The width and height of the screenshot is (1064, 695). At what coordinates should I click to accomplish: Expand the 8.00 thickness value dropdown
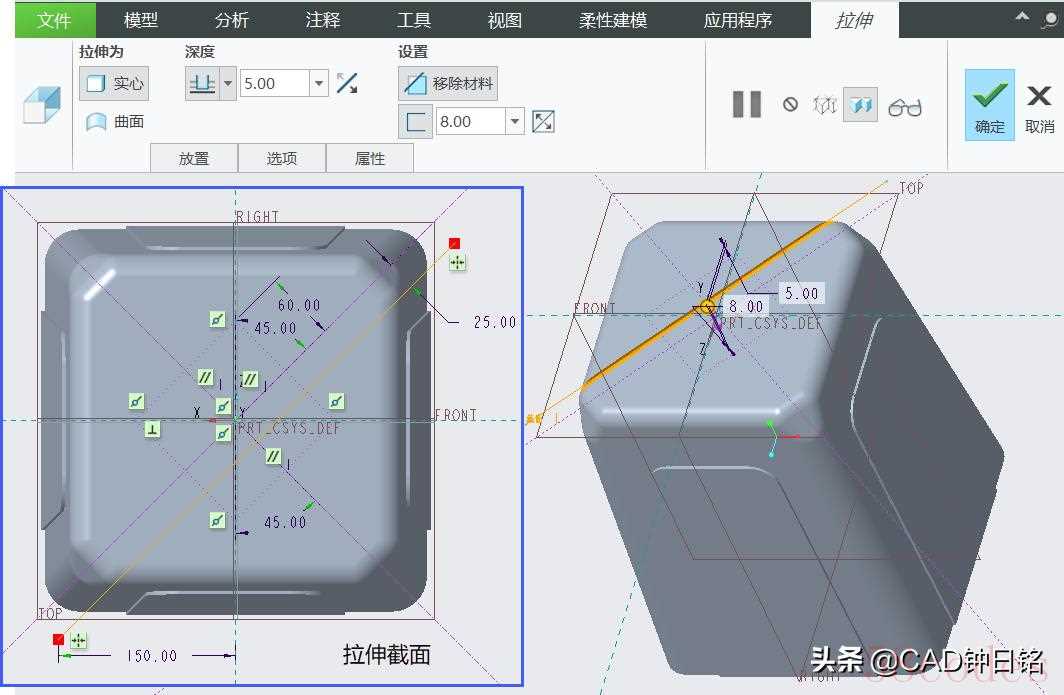[x=515, y=122]
